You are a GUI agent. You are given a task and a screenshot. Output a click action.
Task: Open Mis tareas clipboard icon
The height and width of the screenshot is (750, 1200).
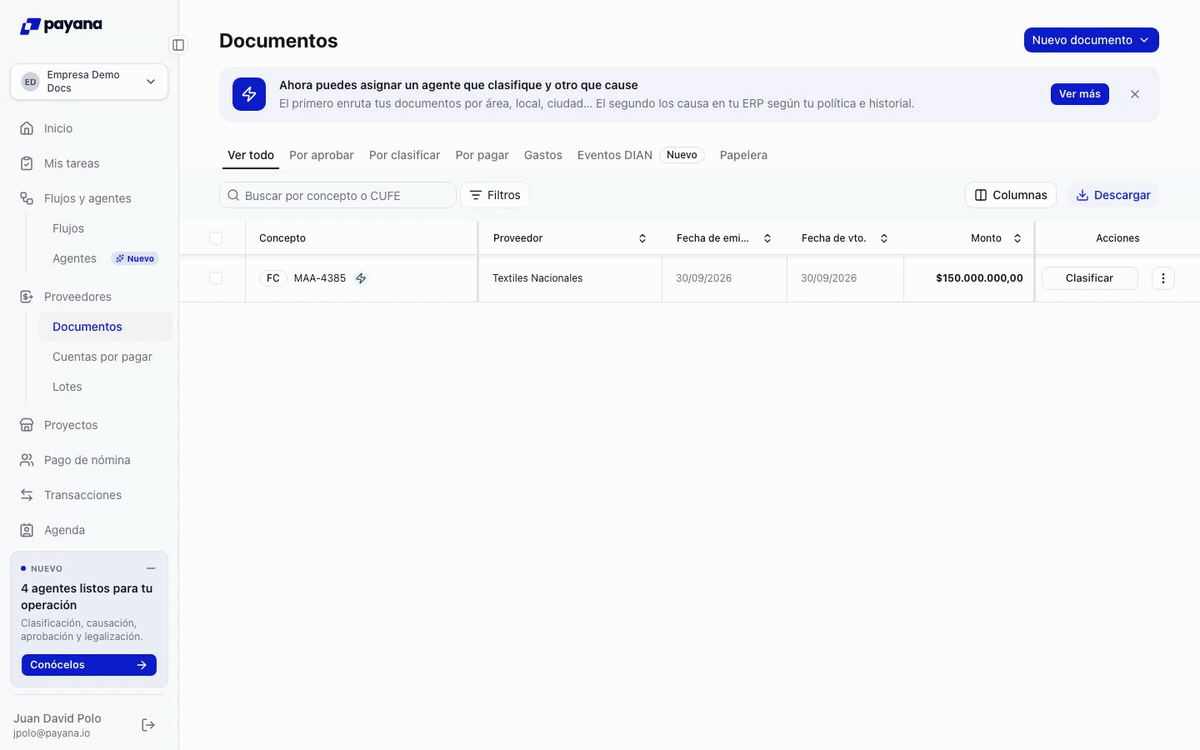tap(27, 163)
